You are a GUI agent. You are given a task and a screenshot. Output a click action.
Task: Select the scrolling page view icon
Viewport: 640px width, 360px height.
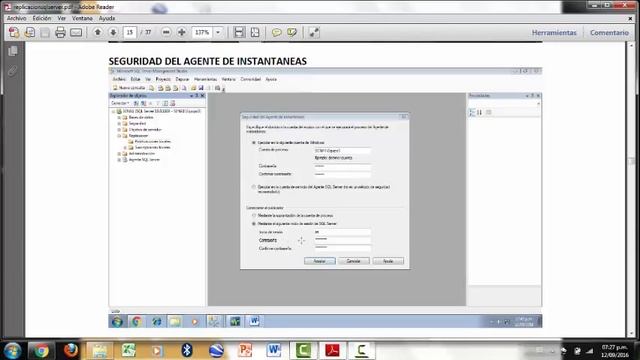(x=239, y=32)
